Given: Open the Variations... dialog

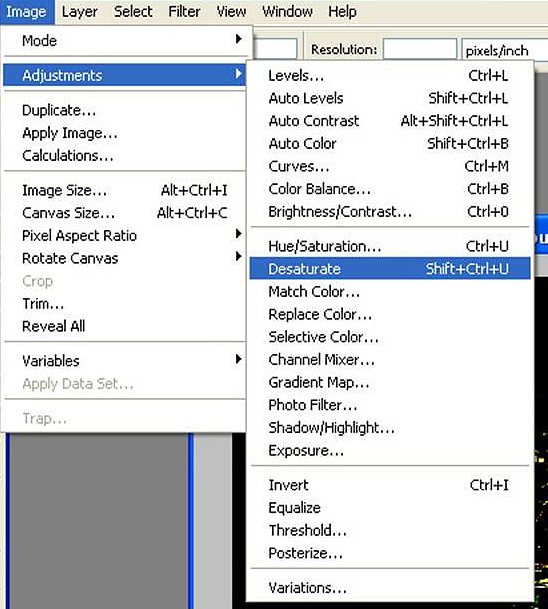Looking at the screenshot, I should click(390, 588).
